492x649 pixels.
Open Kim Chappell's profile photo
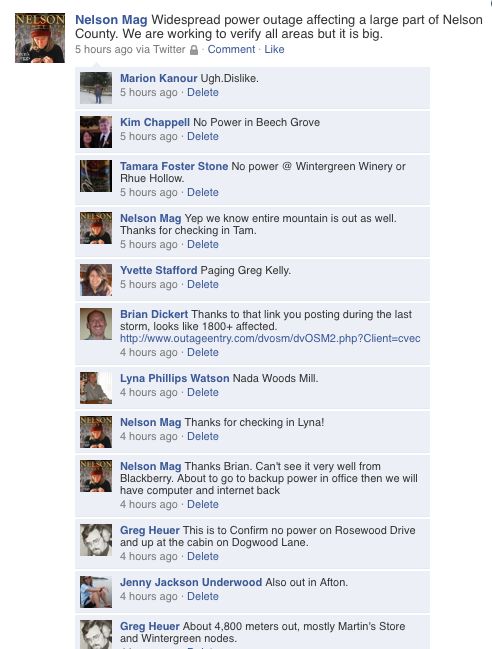pos(96,132)
